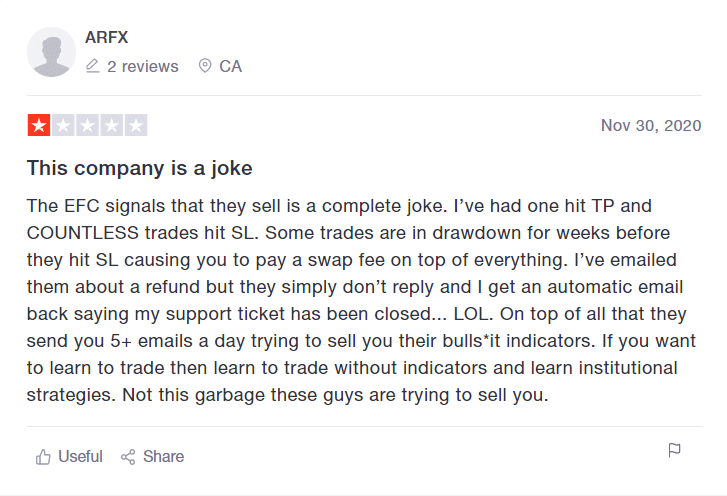The height and width of the screenshot is (496, 727).
Task: Click the third grey star
Action: tap(87, 125)
